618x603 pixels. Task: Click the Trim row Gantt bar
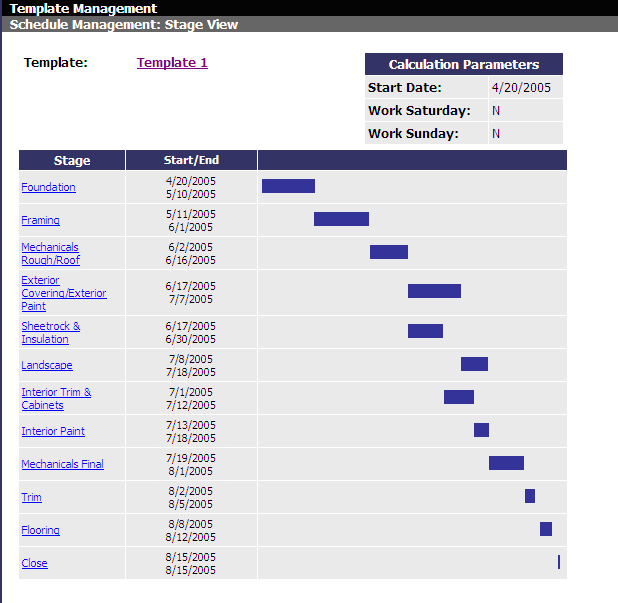tap(530, 496)
